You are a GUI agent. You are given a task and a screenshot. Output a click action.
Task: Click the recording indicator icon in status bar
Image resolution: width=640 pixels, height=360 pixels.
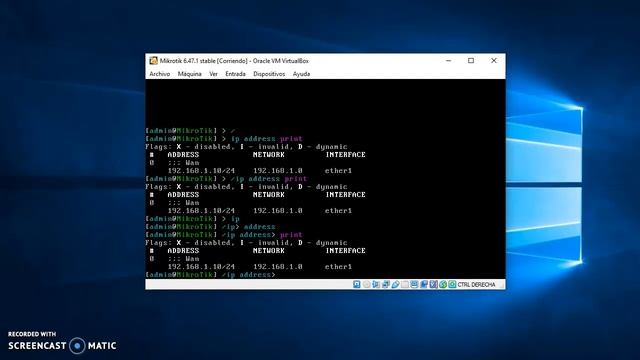(424, 284)
